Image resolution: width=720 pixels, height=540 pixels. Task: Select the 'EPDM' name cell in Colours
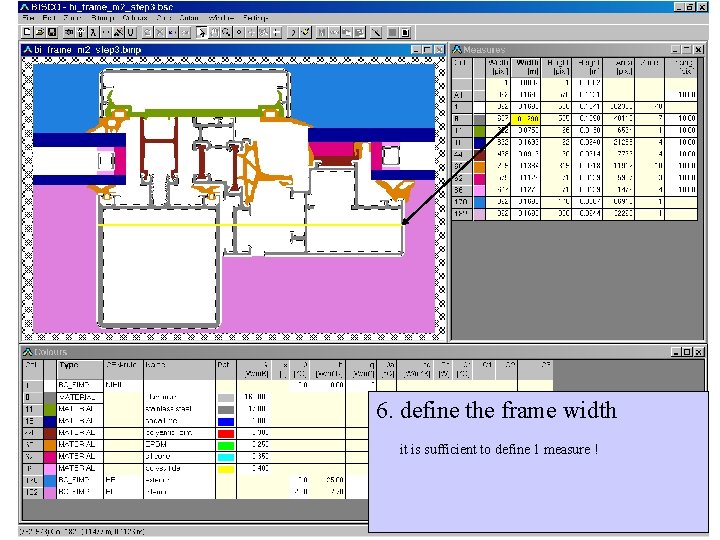pyautogui.click(x=179, y=444)
